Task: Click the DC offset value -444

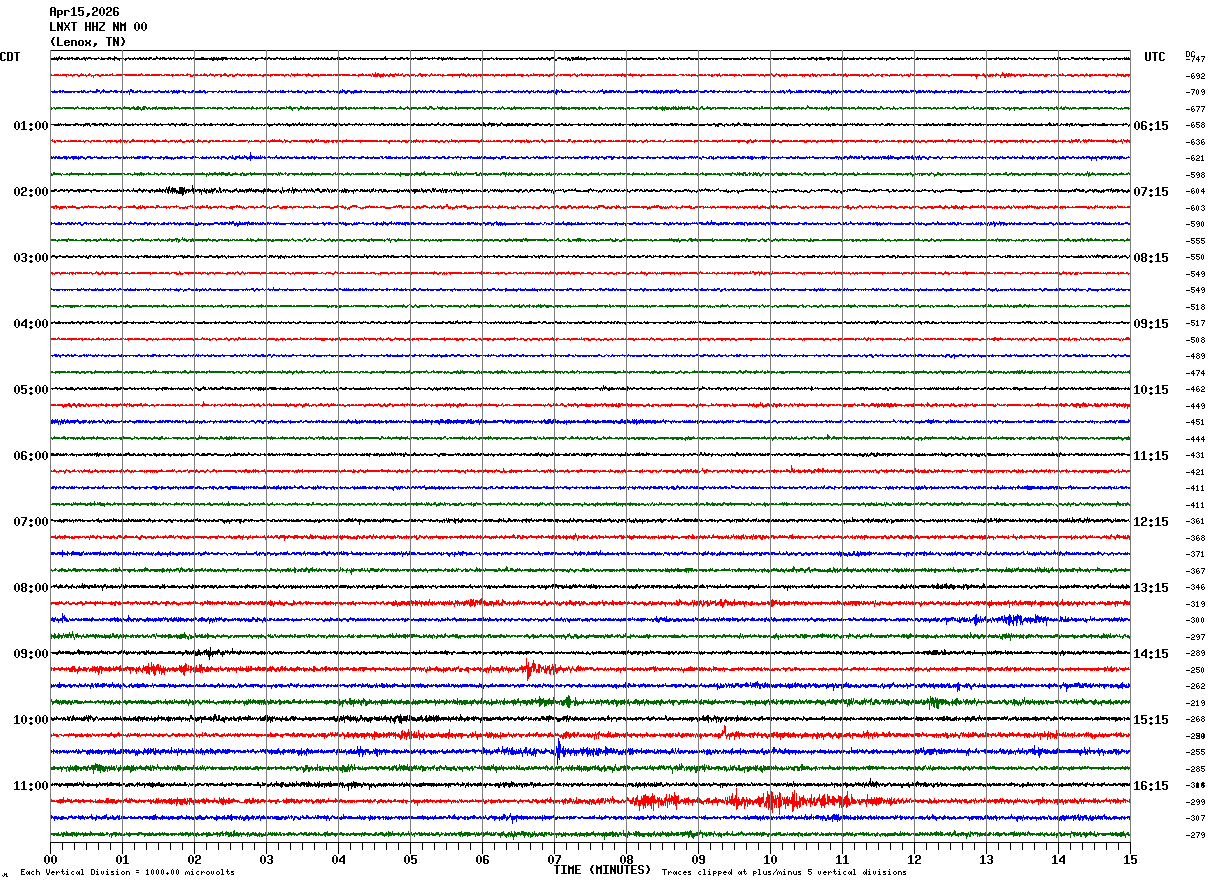Action: tap(1196, 439)
